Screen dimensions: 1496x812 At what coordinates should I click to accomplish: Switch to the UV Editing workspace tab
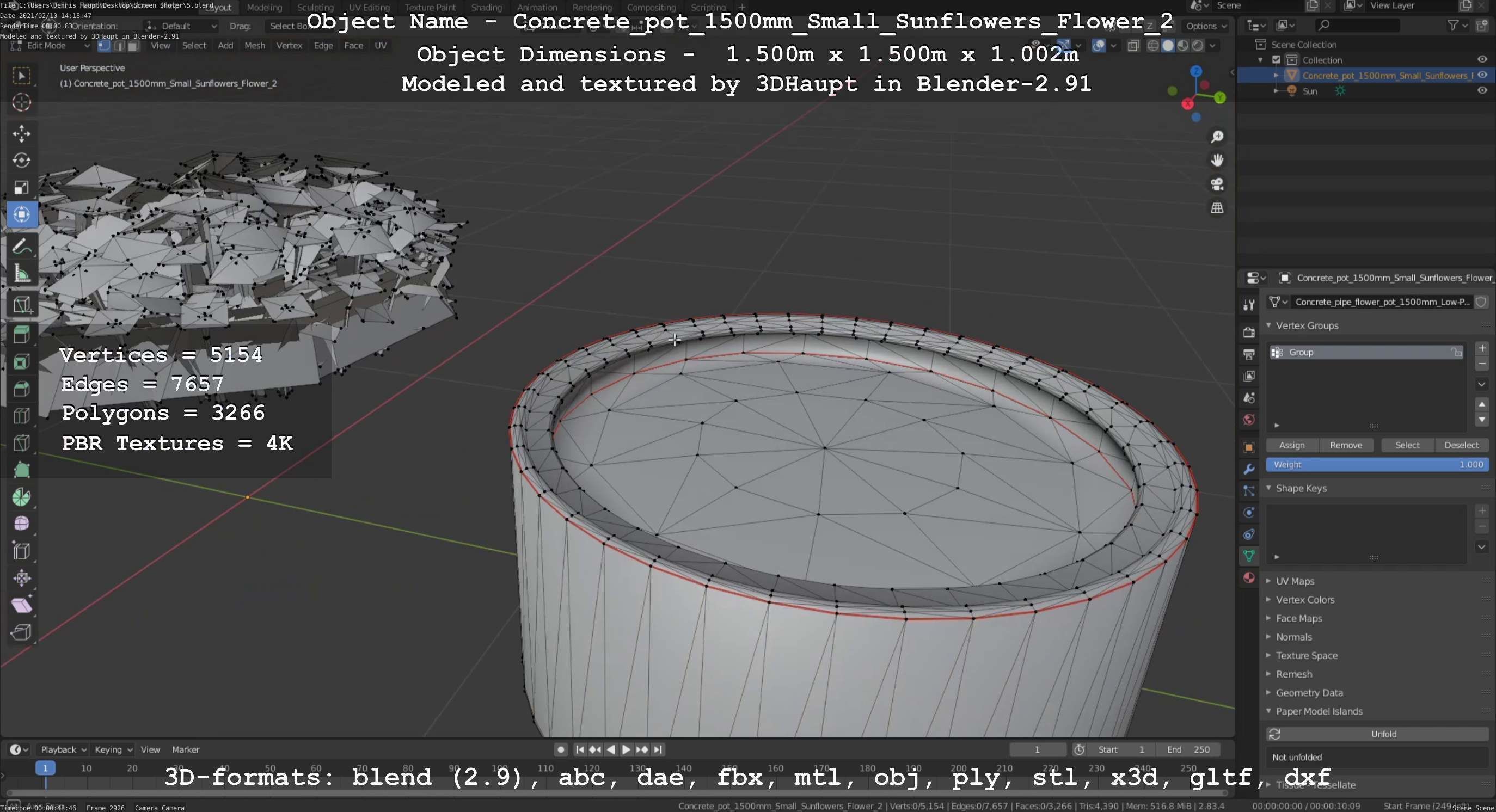point(369,8)
